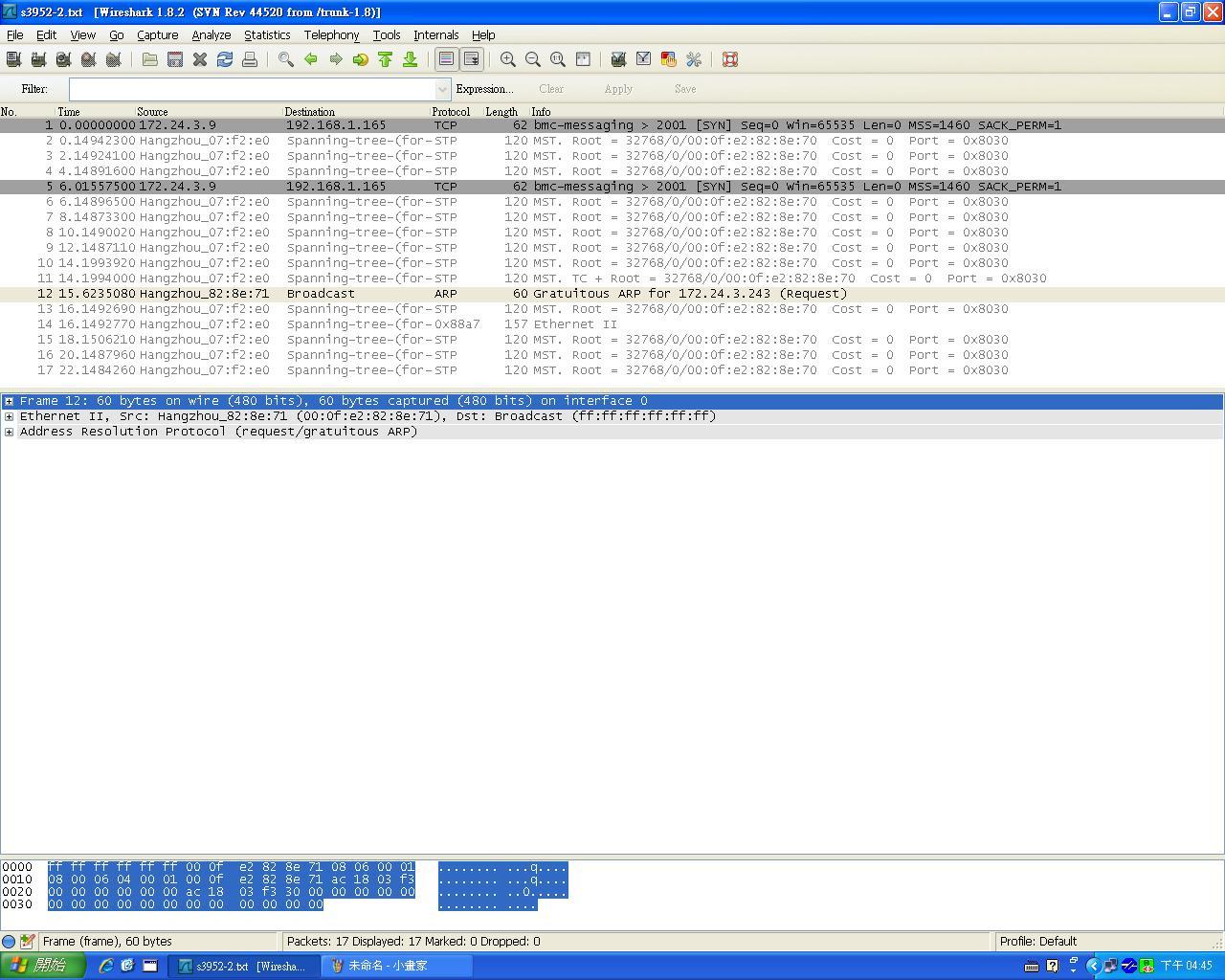Reset zoom to normal size 1:1

click(558, 59)
